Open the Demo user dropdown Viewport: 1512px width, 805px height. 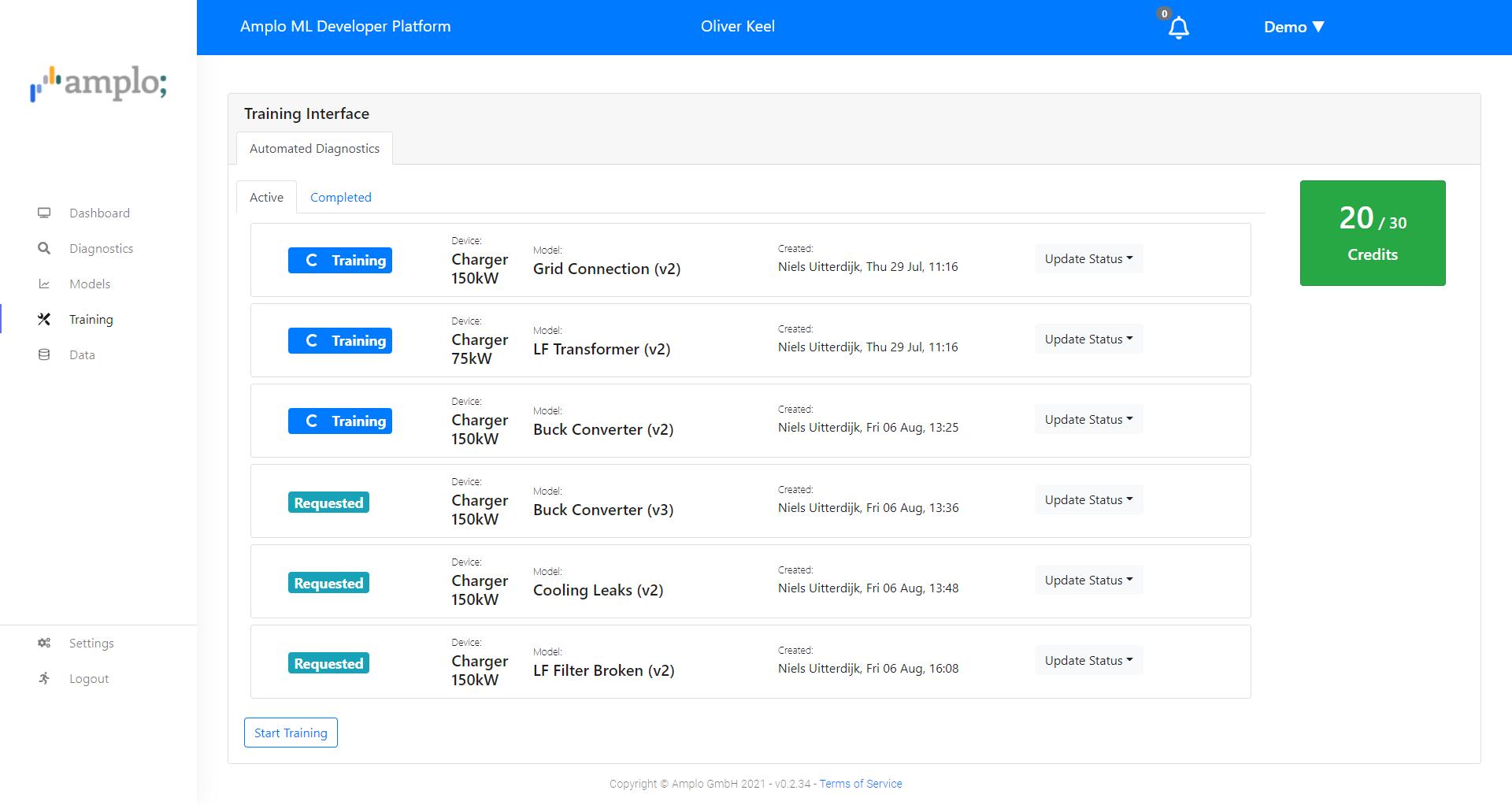click(x=1294, y=27)
